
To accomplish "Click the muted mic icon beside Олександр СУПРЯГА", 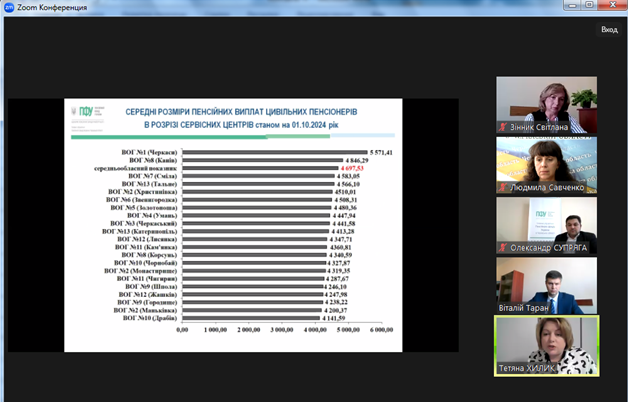I will (503, 247).
